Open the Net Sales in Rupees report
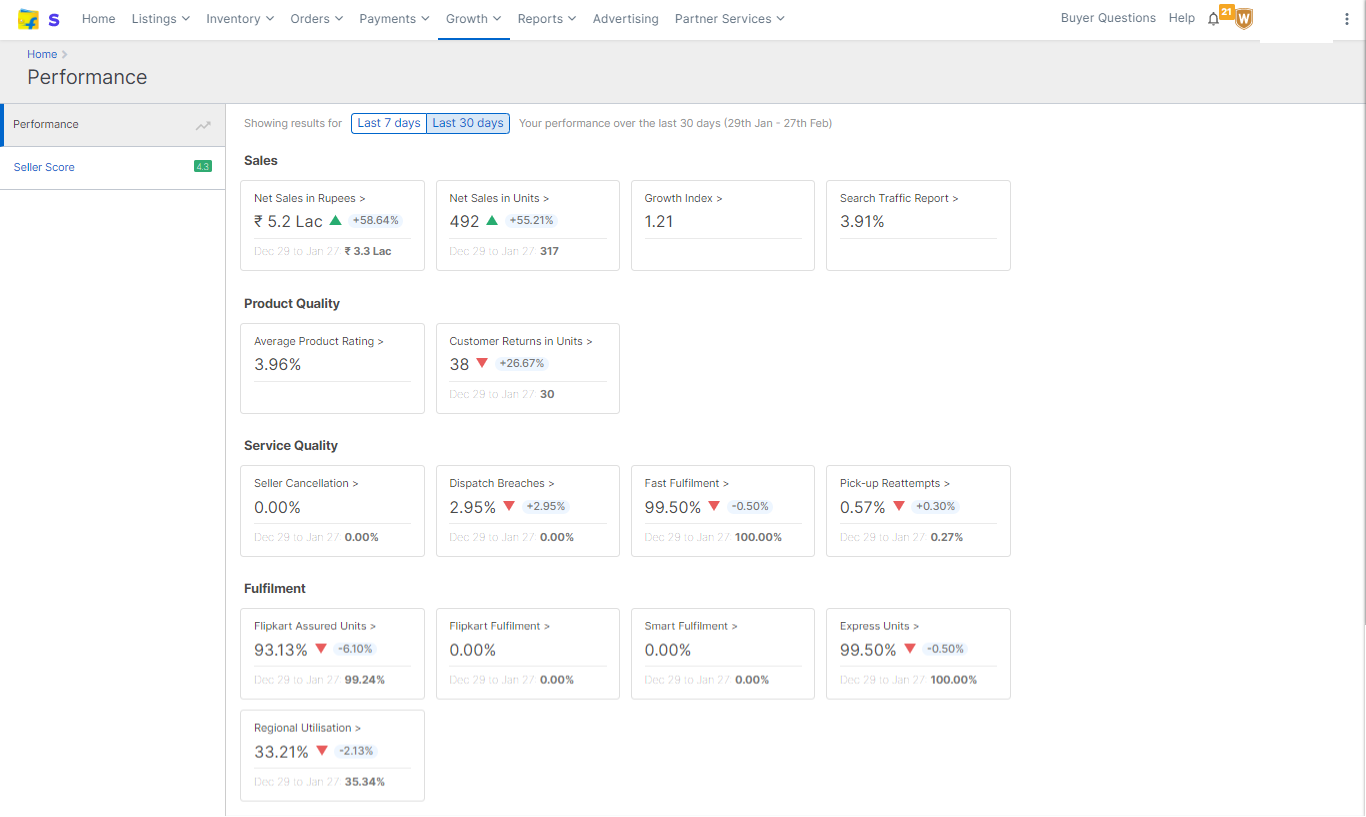 [x=310, y=198]
